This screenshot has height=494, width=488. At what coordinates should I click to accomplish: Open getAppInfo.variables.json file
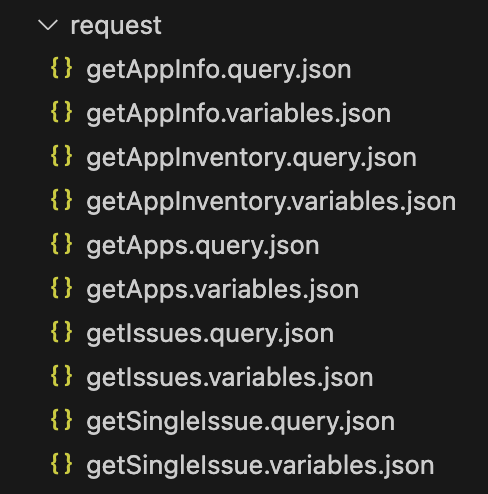click(x=239, y=115)
